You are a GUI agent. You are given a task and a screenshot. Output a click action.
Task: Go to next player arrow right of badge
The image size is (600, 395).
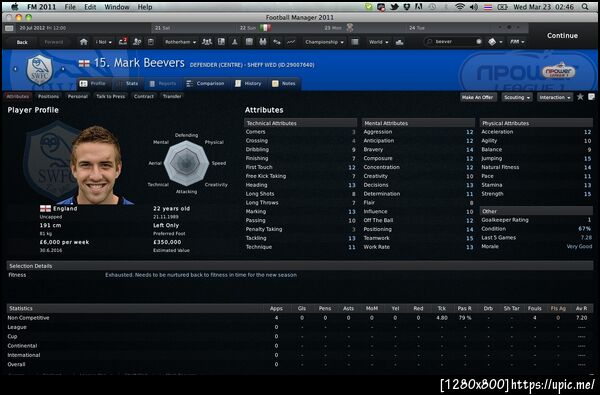pos(63,69)
